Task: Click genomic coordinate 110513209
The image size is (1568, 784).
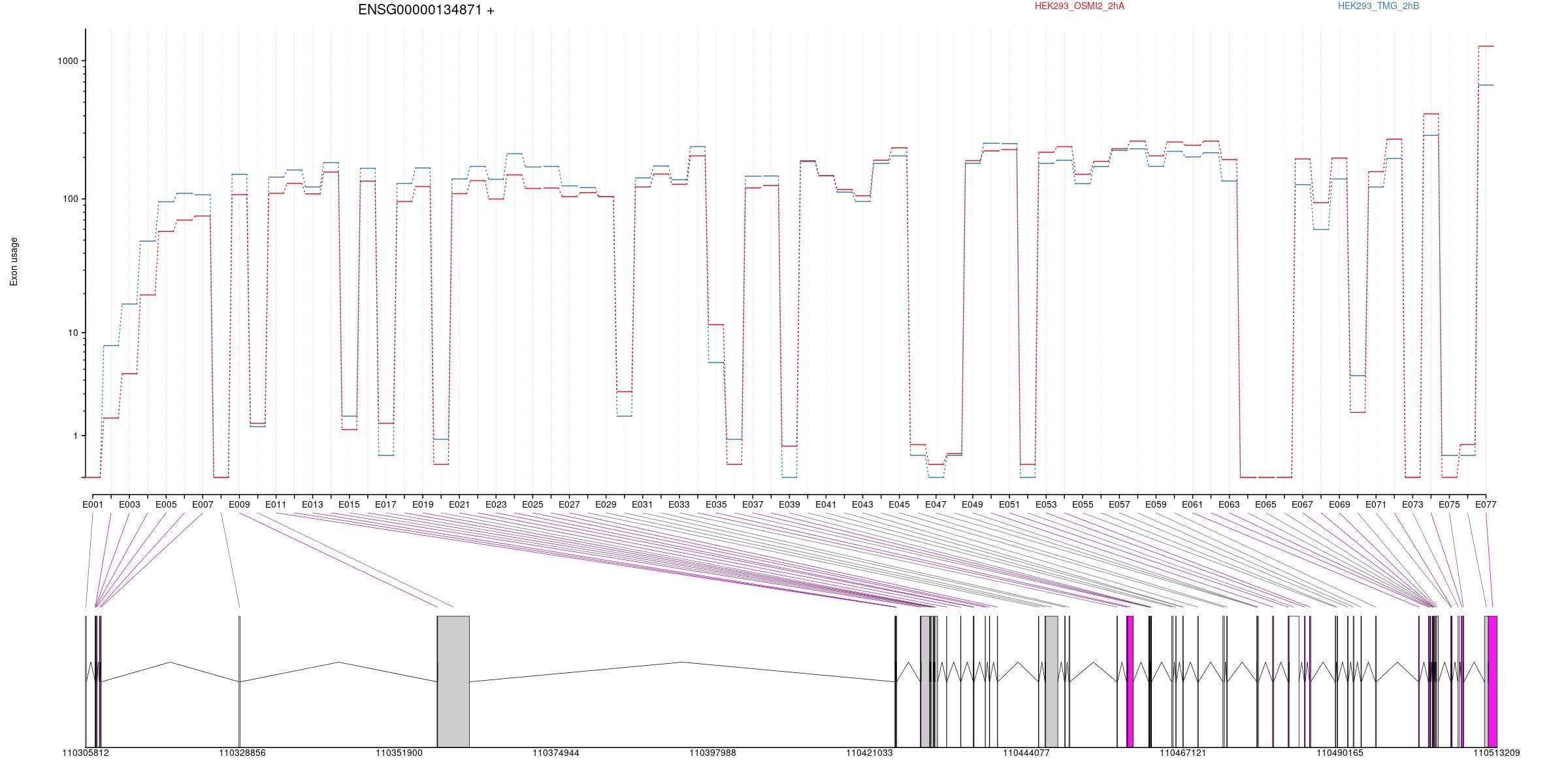Action: 1497,753
